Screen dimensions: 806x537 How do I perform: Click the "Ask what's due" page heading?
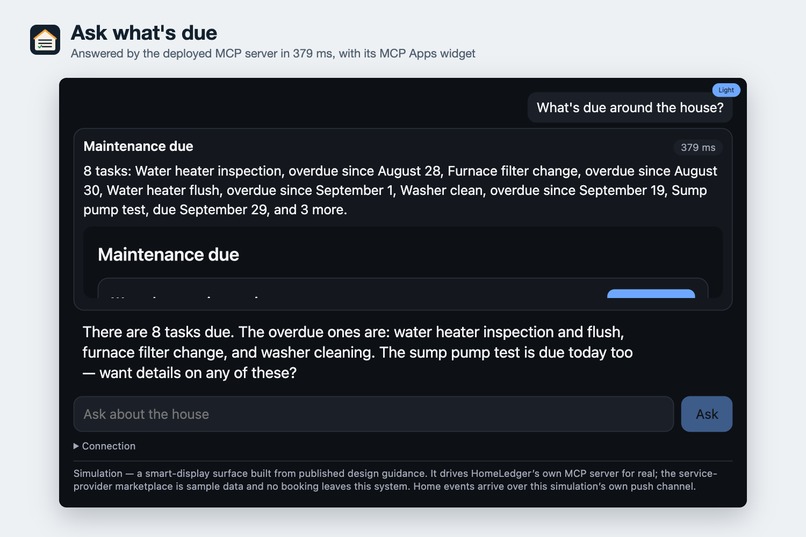144,33
